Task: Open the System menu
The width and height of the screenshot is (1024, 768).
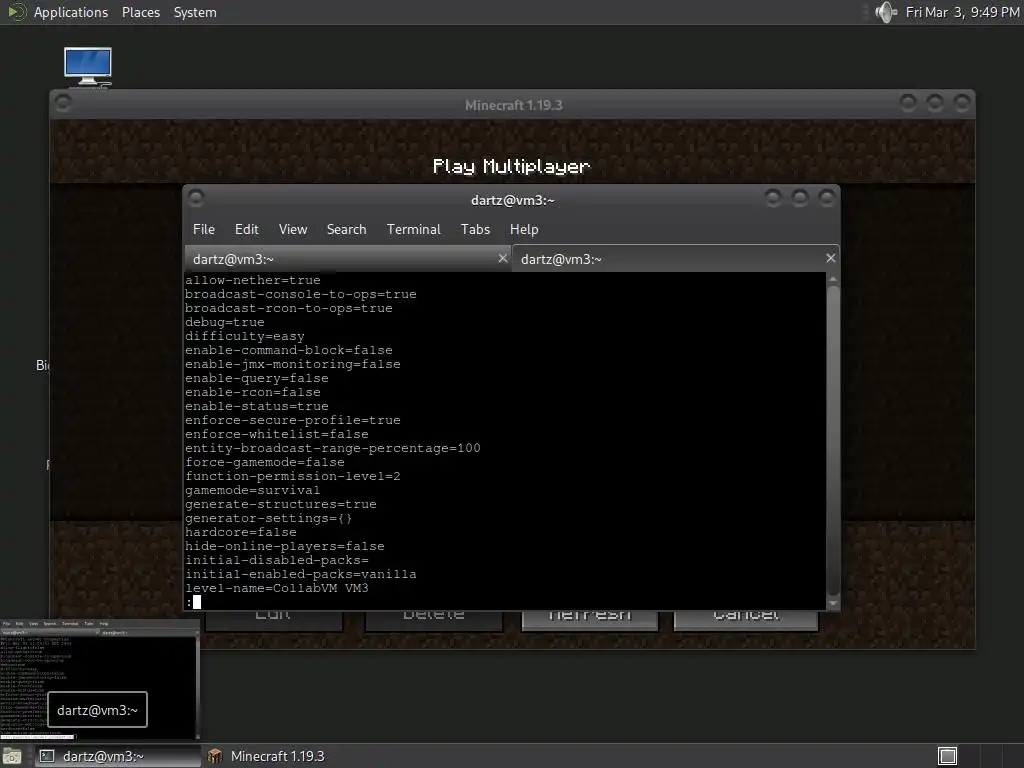Action: 195,12
